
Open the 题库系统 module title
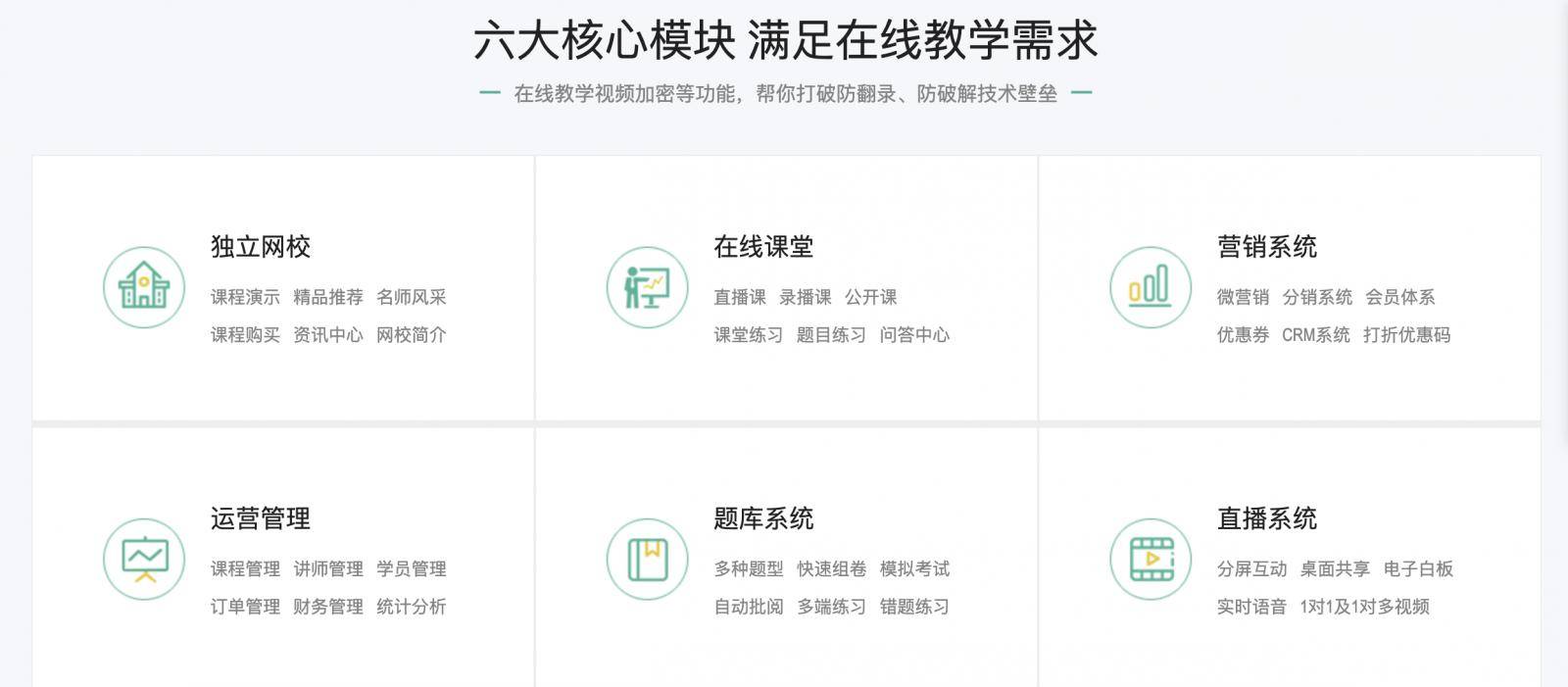(763, 518)
